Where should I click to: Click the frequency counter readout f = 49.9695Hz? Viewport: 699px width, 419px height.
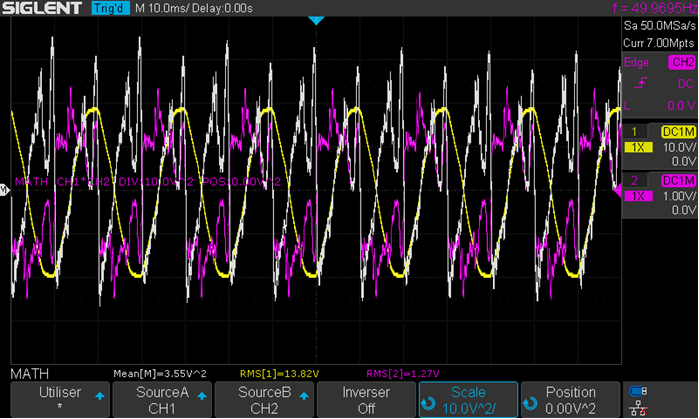(655, 8)
